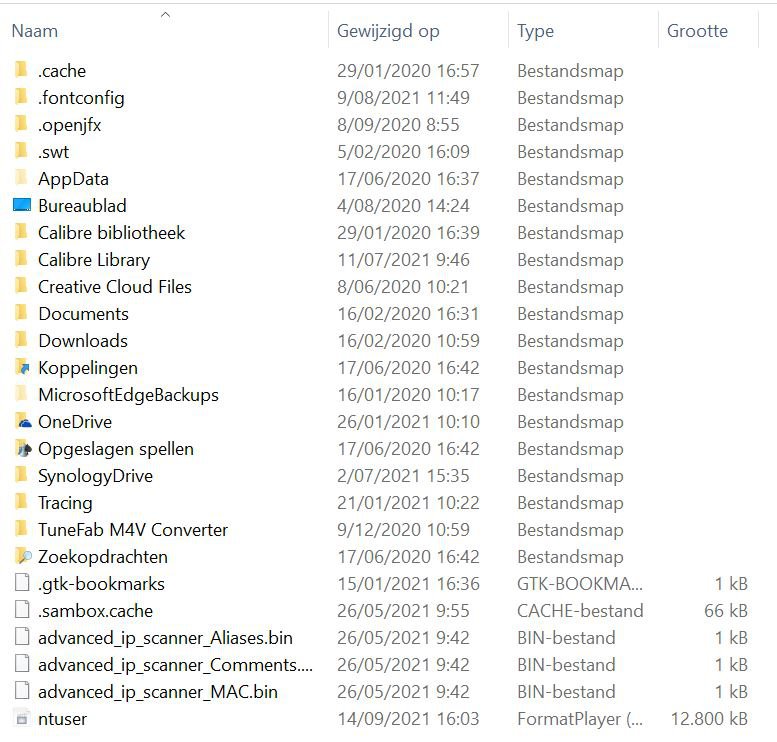Select the folder name Documents

(x=83, y=314)
